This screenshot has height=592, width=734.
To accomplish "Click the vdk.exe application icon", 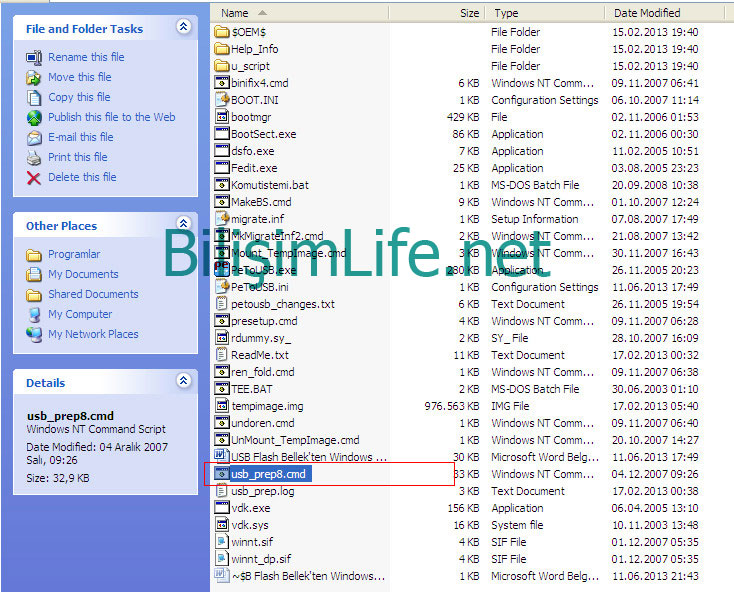I will (222, 508).
